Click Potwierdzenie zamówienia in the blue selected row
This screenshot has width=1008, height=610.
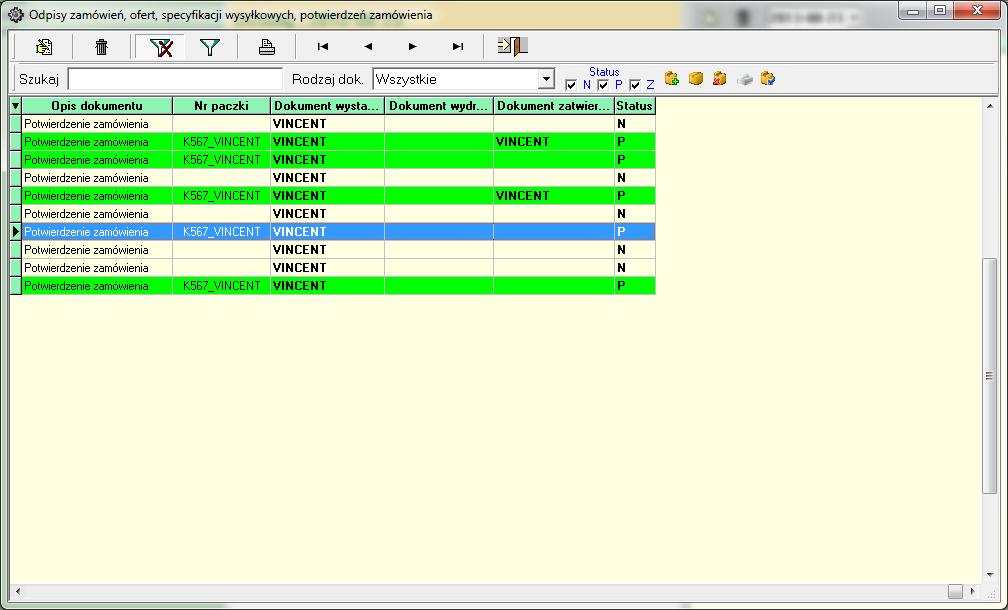[x=86, y=231]
